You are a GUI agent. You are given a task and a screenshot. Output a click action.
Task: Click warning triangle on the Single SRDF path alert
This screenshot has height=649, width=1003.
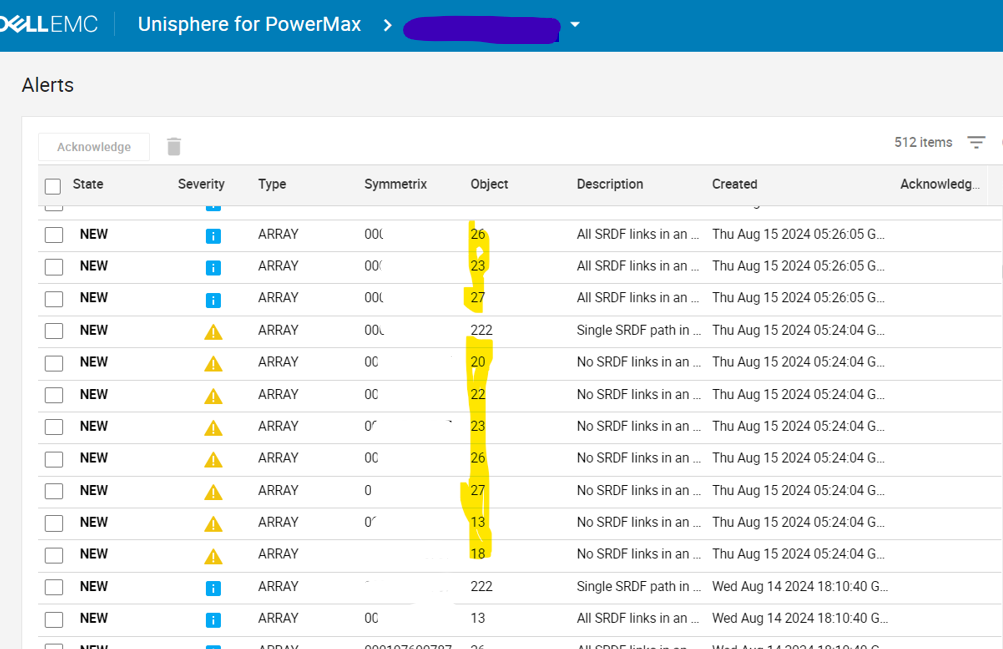[x=213, y=330]
